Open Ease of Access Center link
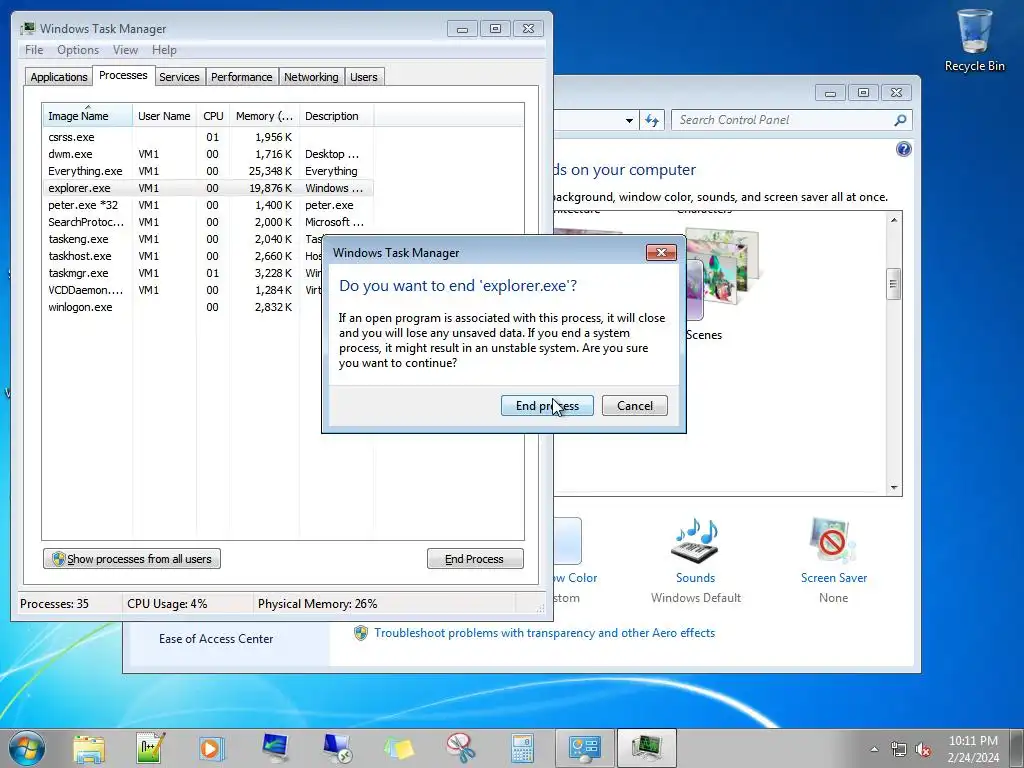The width and height of the screenshot is (1024, 768). [x=216, y=639]
